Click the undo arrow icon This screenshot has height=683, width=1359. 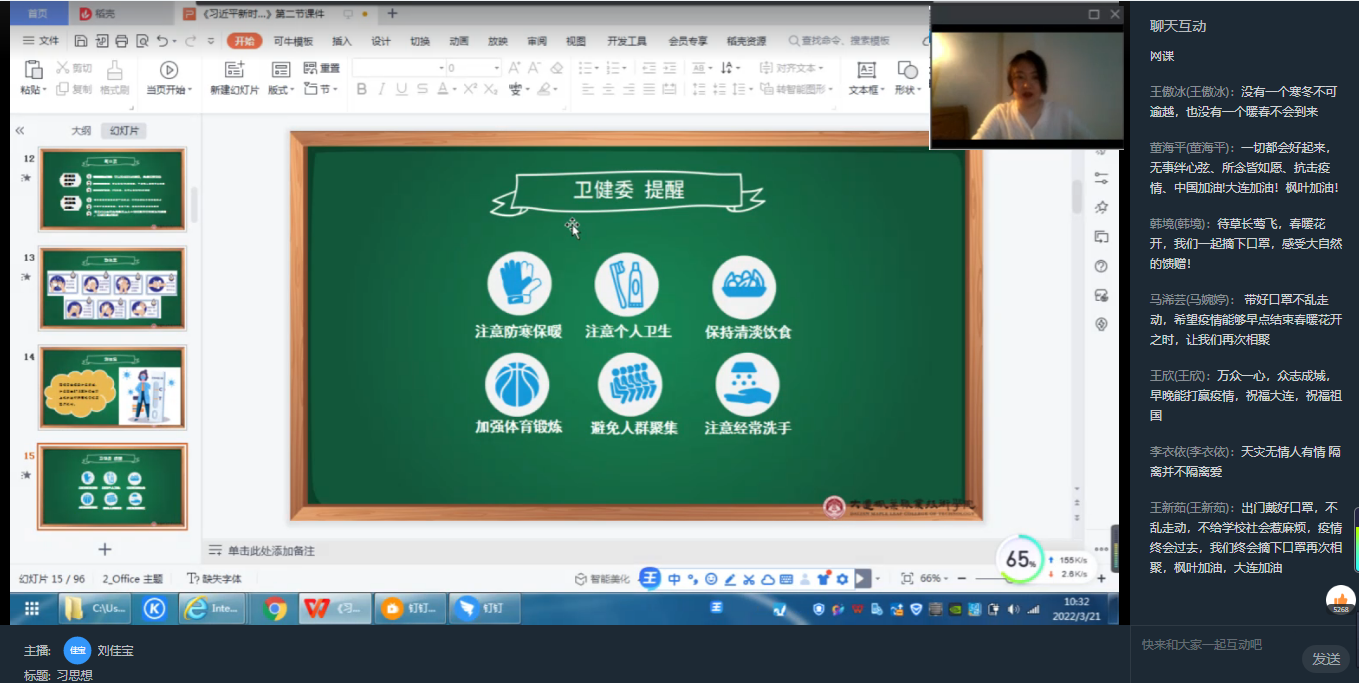click(x=162, y=41)
